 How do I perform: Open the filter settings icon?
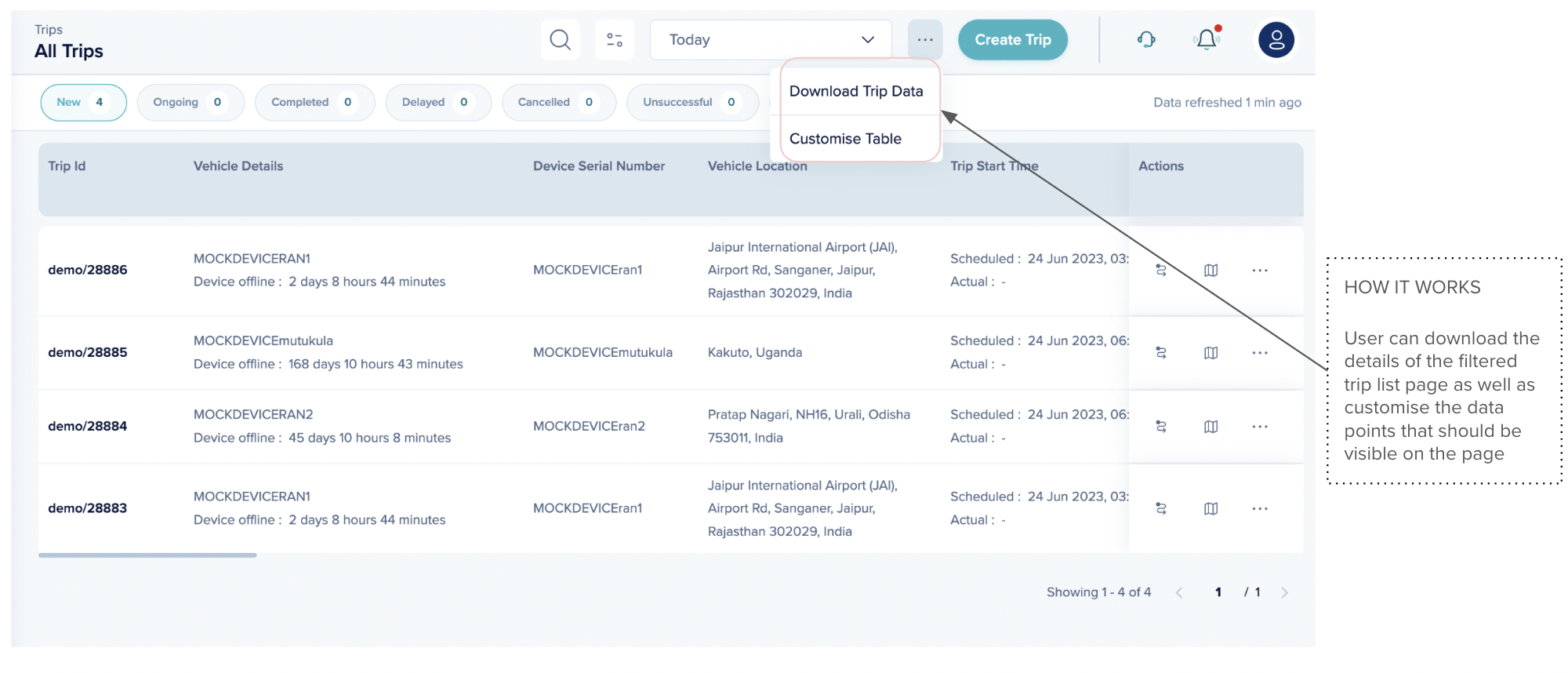click(x=615, y=40)
